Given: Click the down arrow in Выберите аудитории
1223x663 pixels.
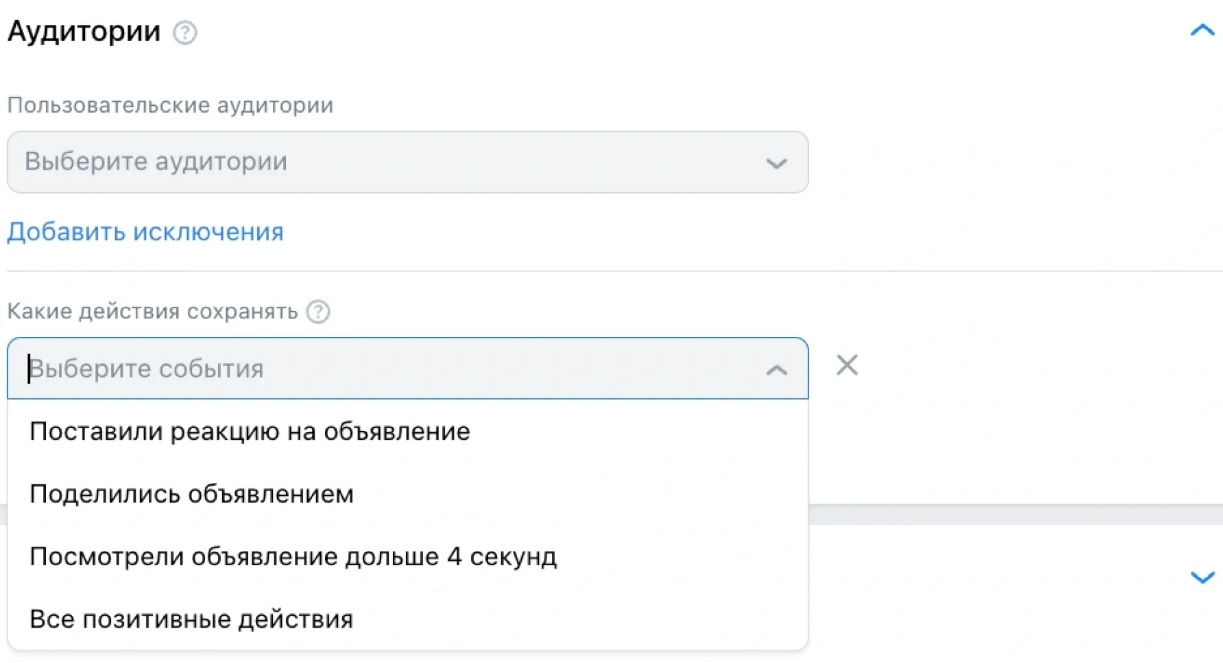Looking at the screenshot, I should [776, 163].
